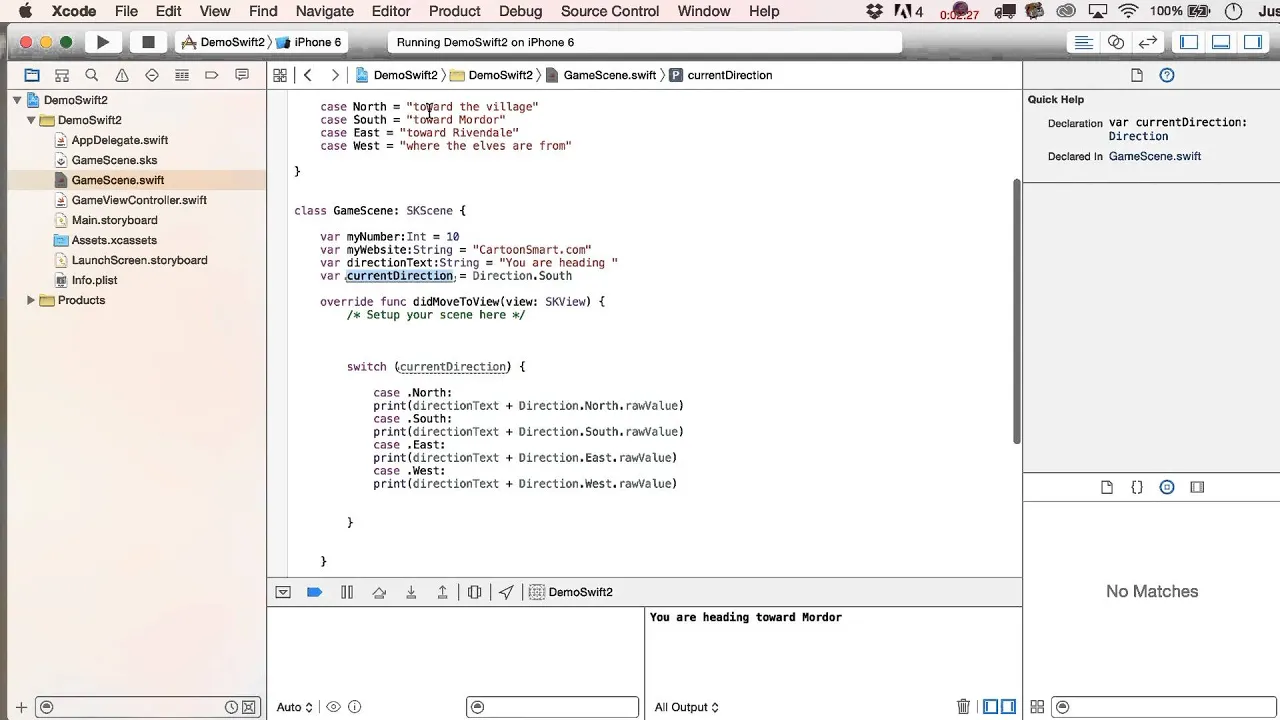Toggle the Utilities pane visibility
The image size is (1280, 720).
1253,42
